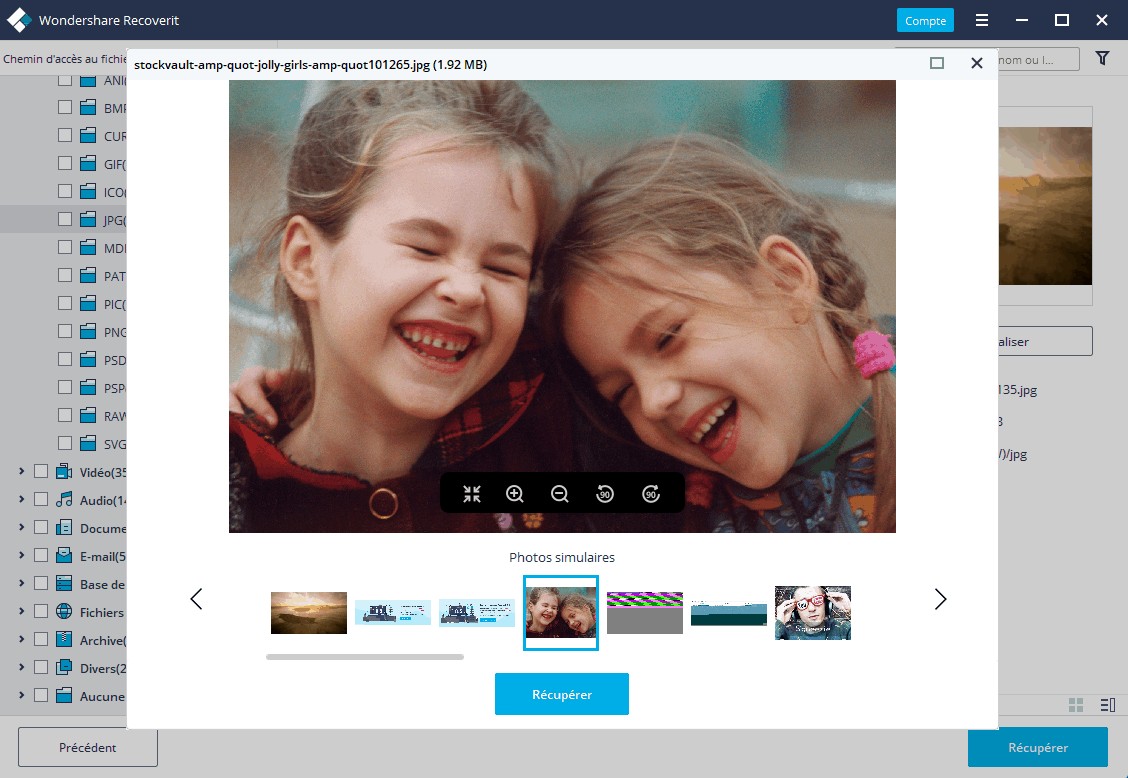
Task: Switch to the grid thumbnail view
Action: 1076,705
